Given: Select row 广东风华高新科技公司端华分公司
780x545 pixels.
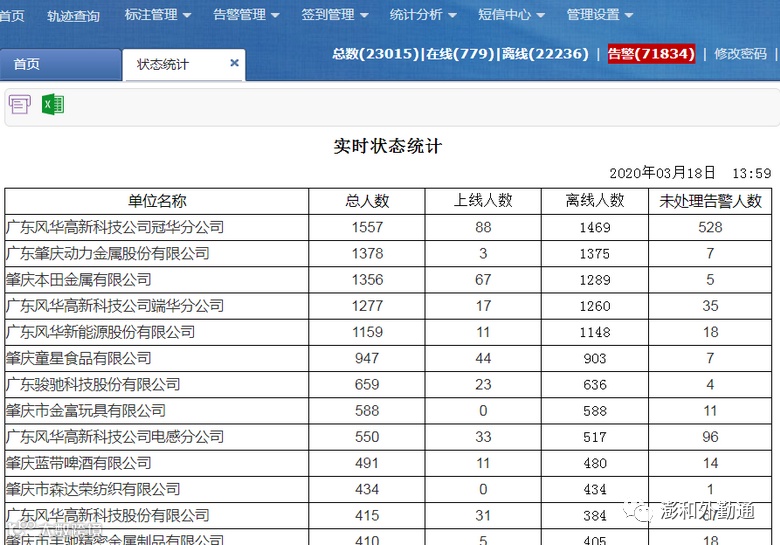Looking at the screenshot, I should (x=388, y=306).
